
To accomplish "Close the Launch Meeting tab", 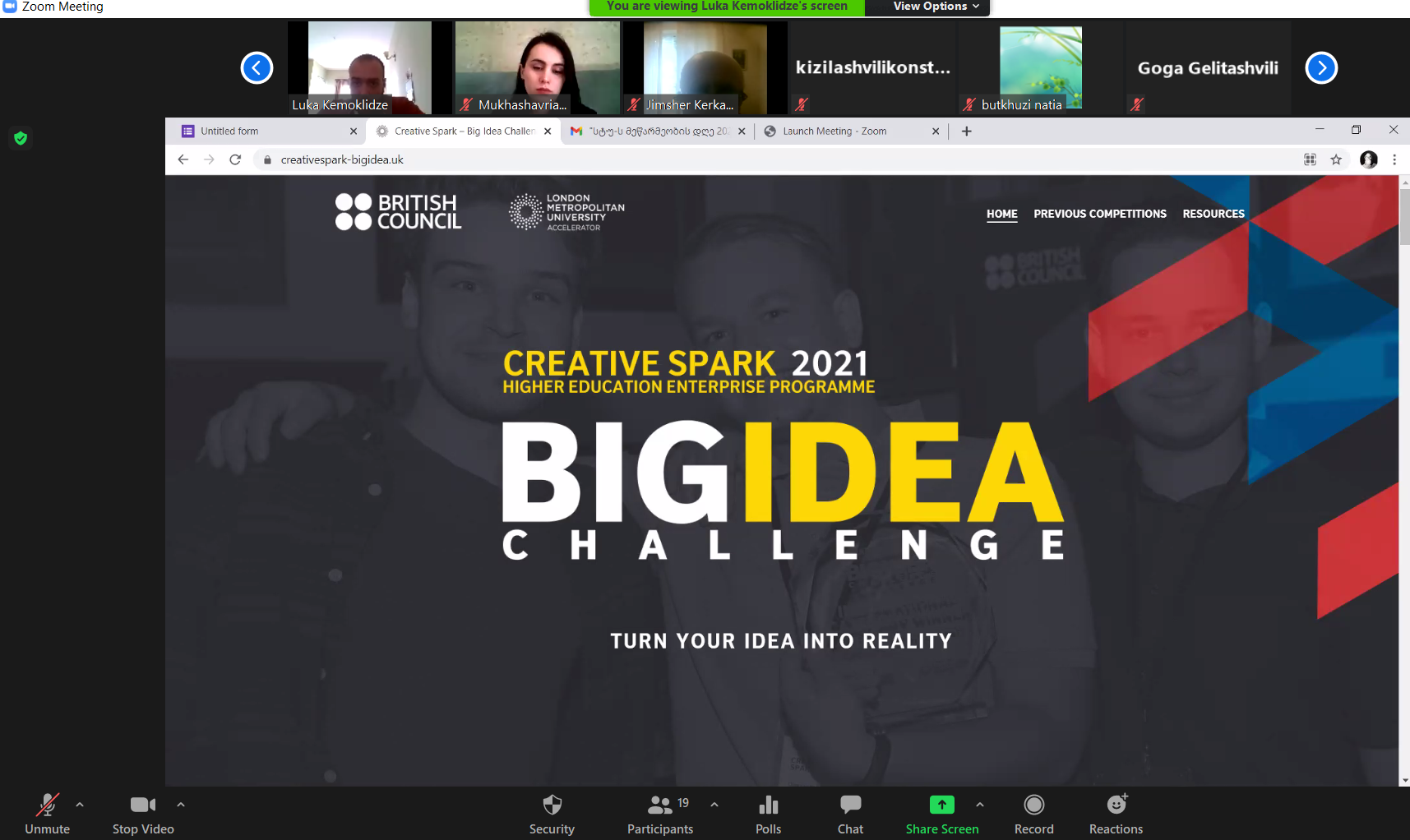I will 936,132.
